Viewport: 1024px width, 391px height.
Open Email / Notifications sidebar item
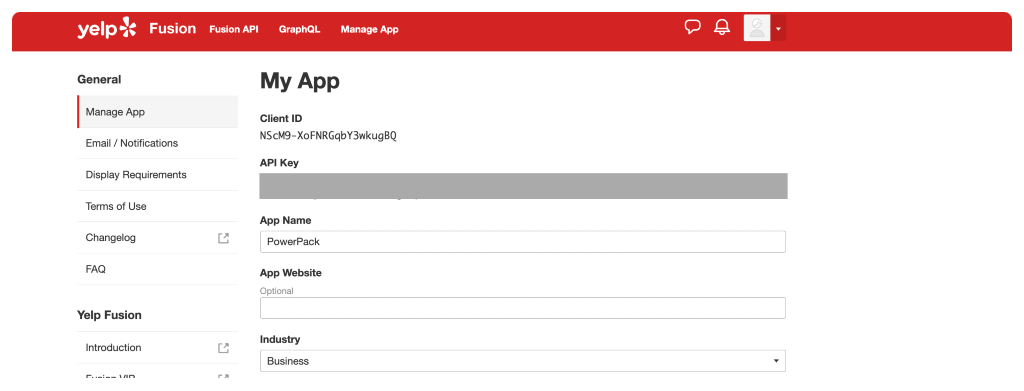[x=157, y=143]
